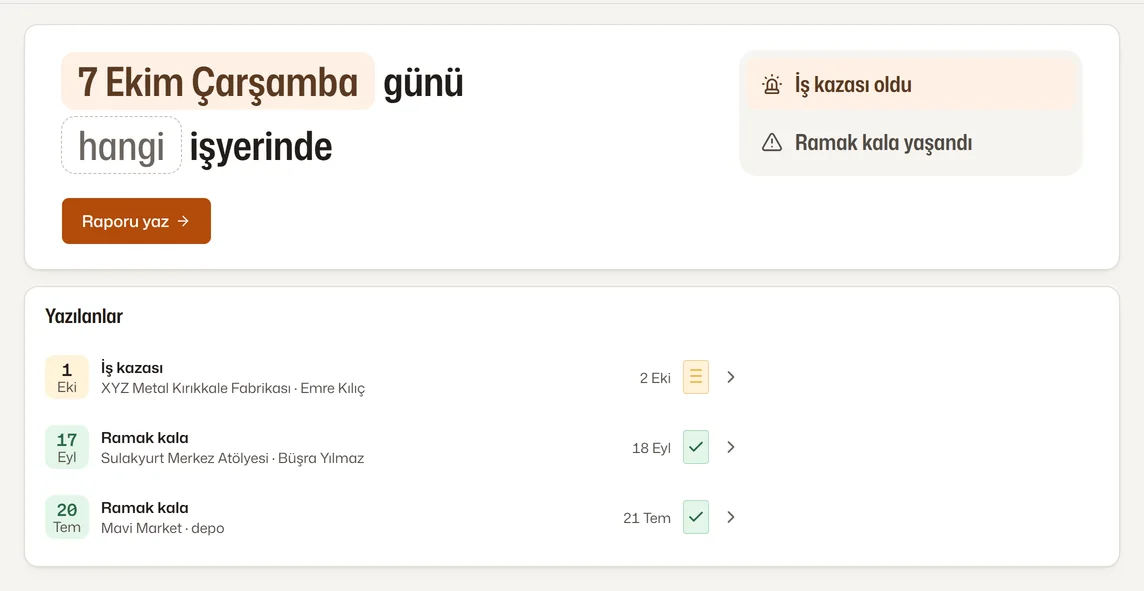Screen dimensions: 1144x591
Task: Choose the Ramak kala yaşandı option
Action: click(x=911, y=142)
